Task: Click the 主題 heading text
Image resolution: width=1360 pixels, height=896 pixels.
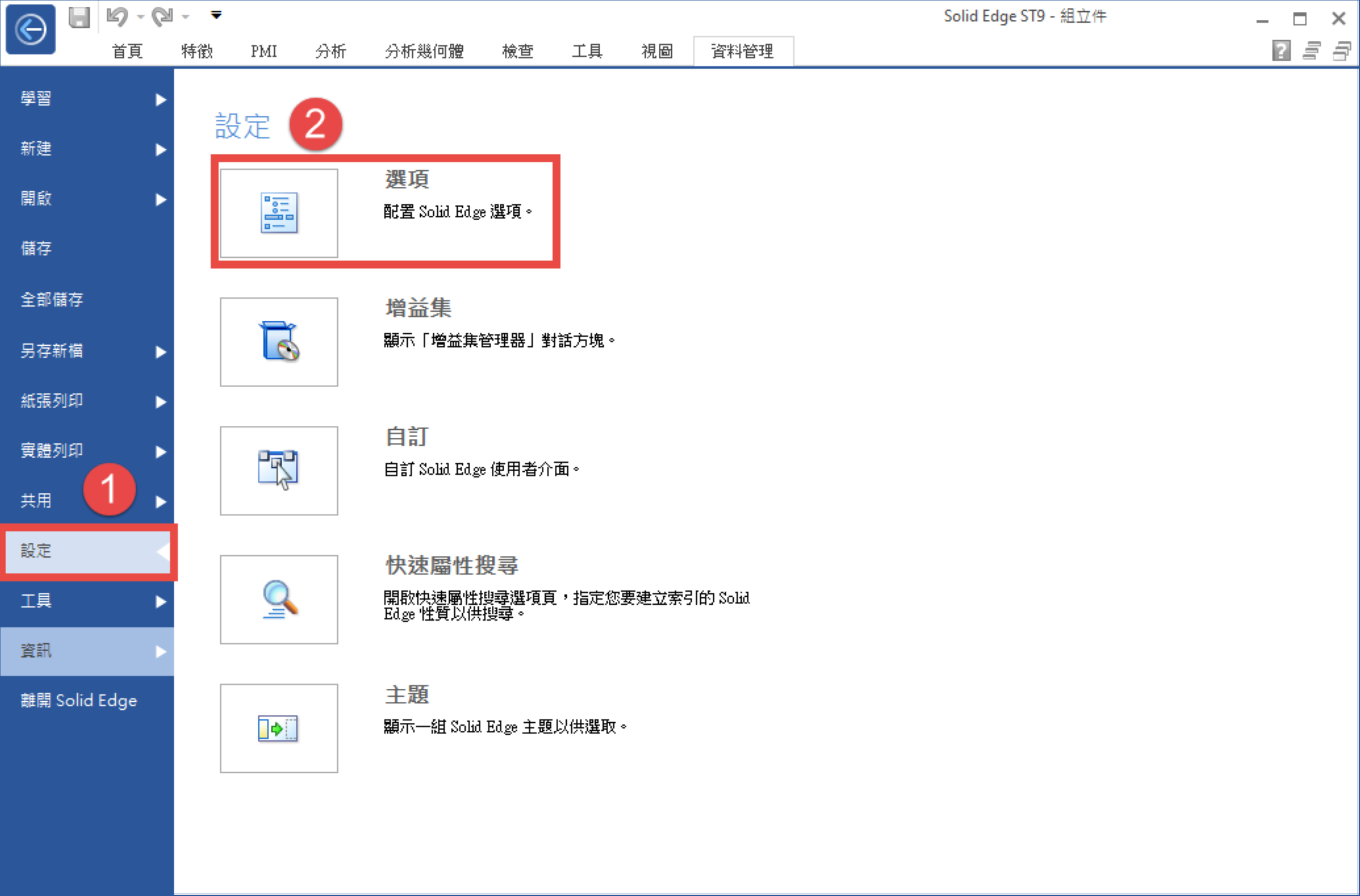Action: (407, 695)
